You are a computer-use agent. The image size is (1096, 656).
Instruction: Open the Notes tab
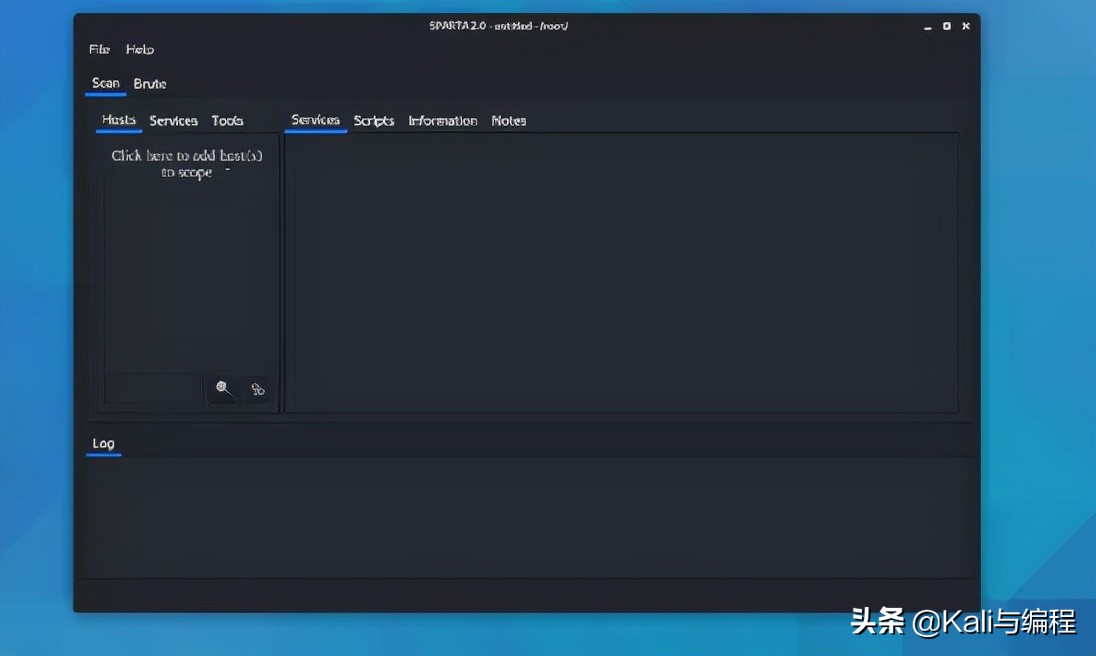[509, 121]
